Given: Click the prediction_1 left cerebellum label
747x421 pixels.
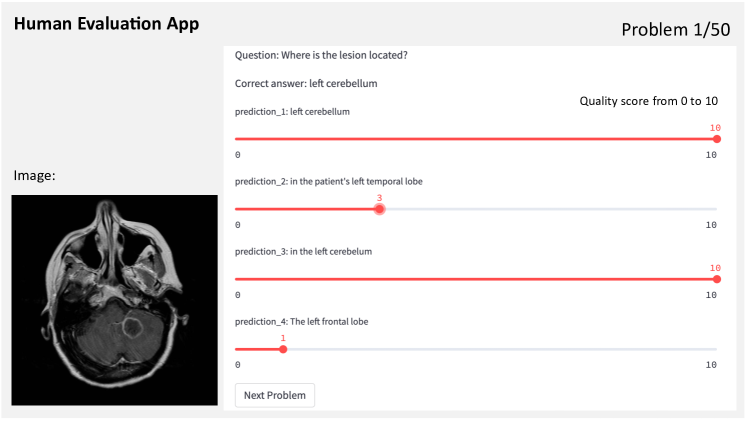Looking at the screenshot, I should pyautogui.click(x=292, y=111).
